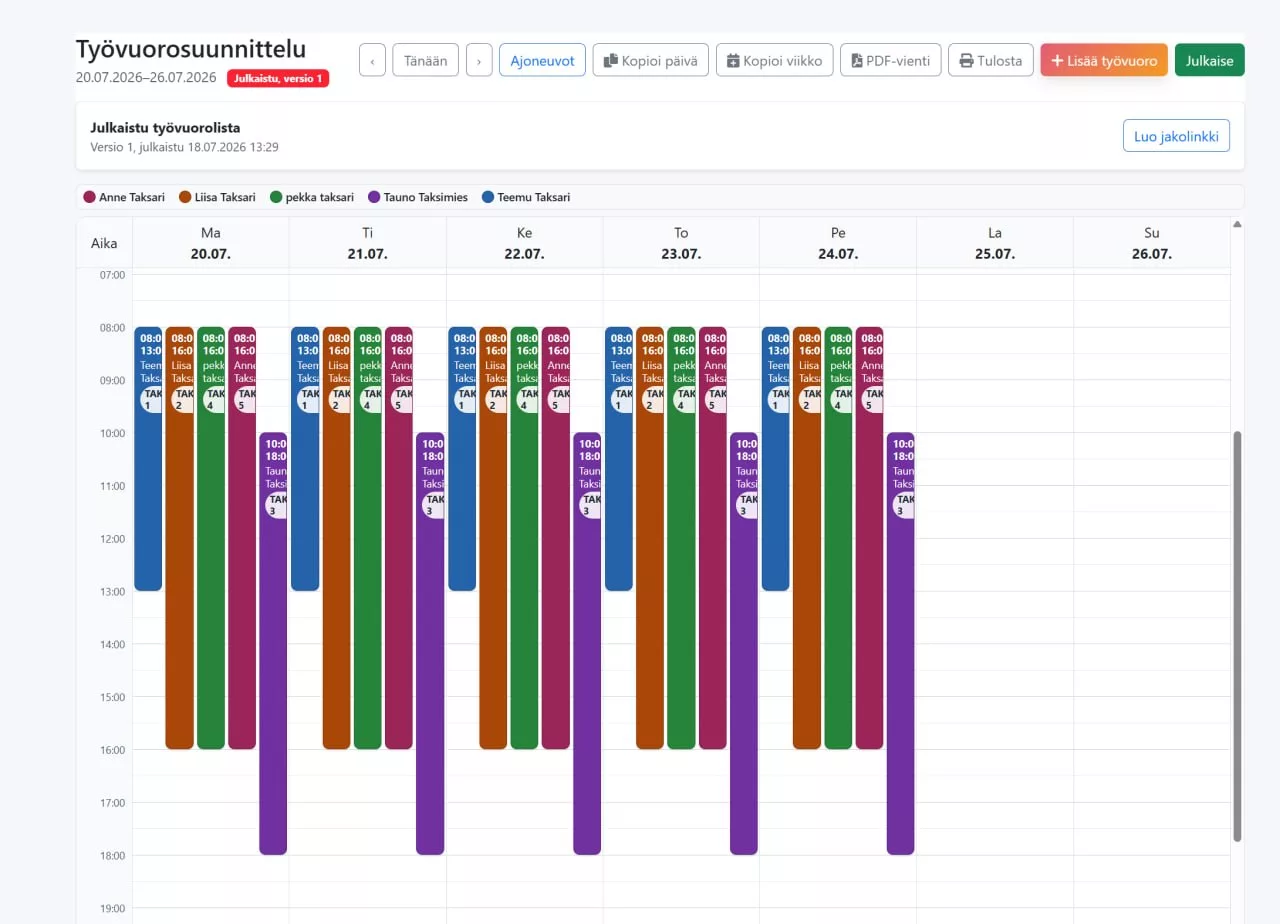1280x924 pixels.
Task: Open Tauno's purple shift on Friday 24.07.
Action: click(901, 643)
